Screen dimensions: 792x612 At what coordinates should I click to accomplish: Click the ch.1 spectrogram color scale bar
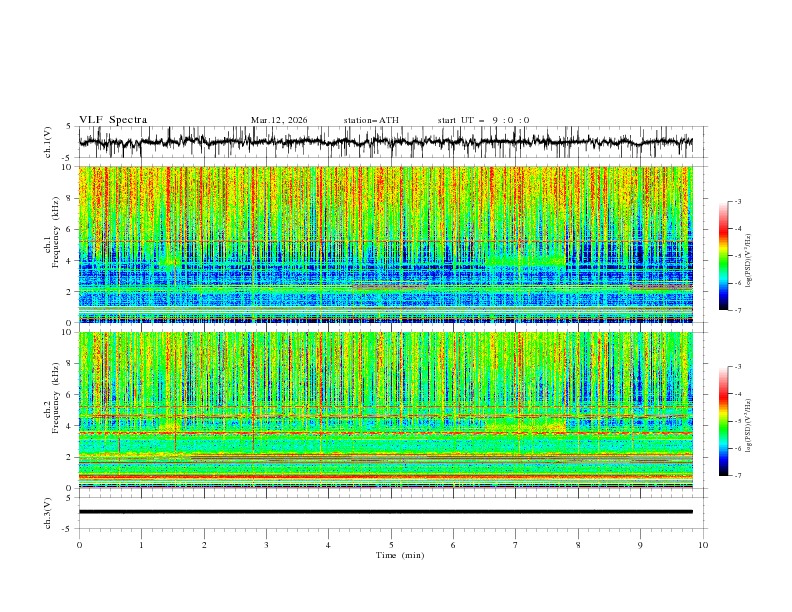tap(723, 256)
